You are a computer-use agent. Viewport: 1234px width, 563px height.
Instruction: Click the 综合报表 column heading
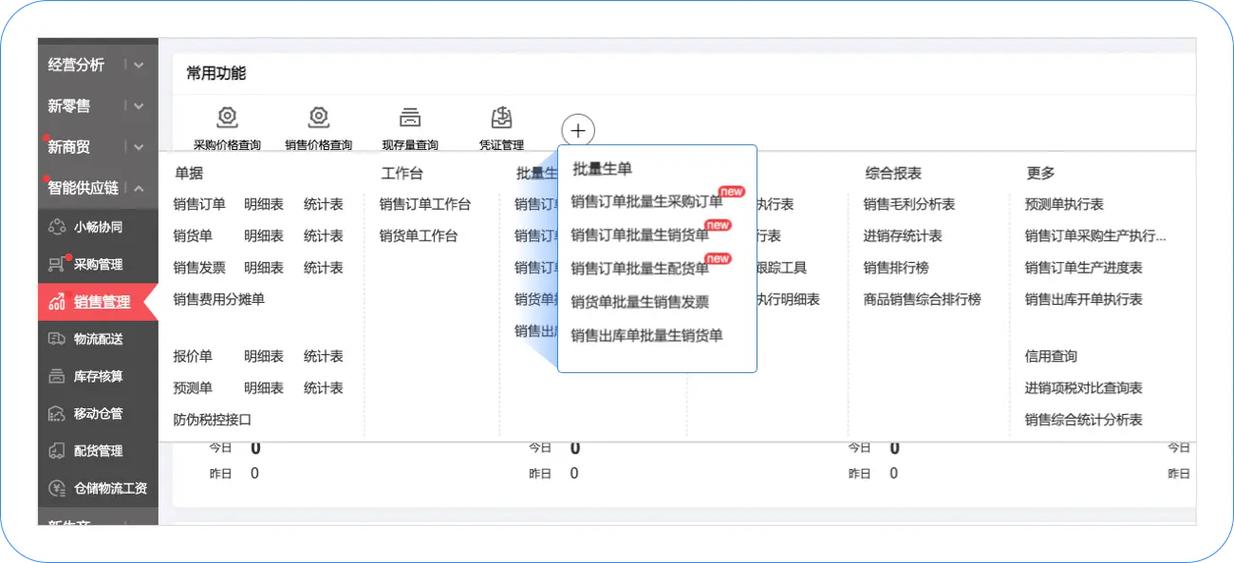893,173
